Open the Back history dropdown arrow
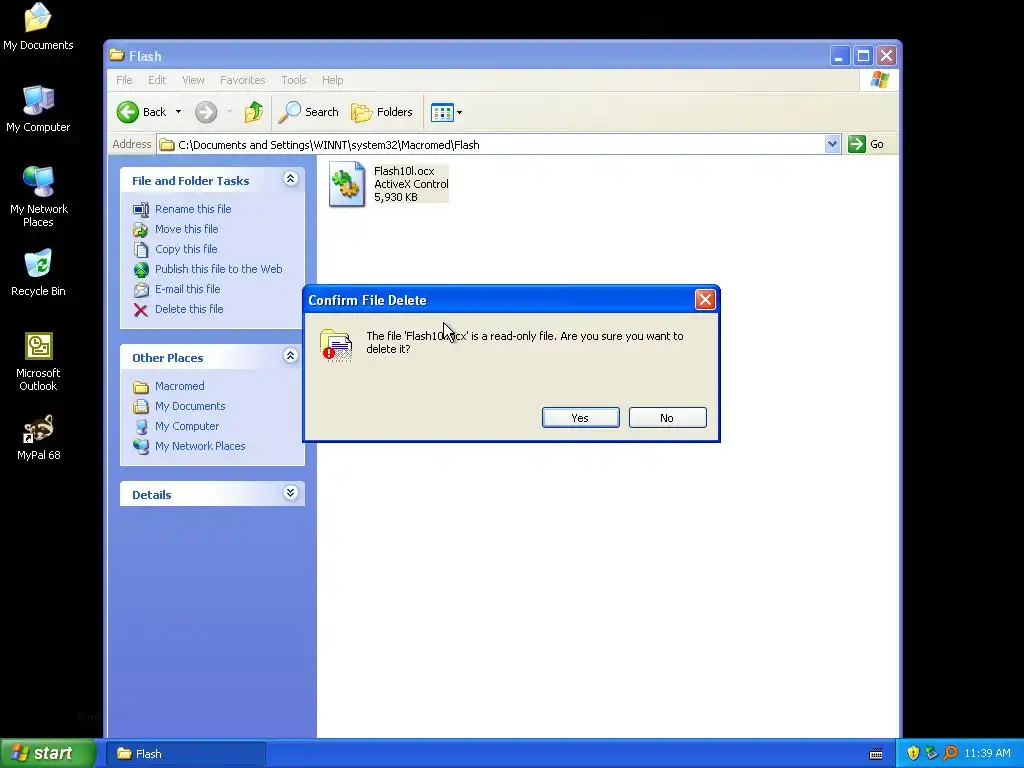Viewport: 1024px width, 768px height. point(178,112)
